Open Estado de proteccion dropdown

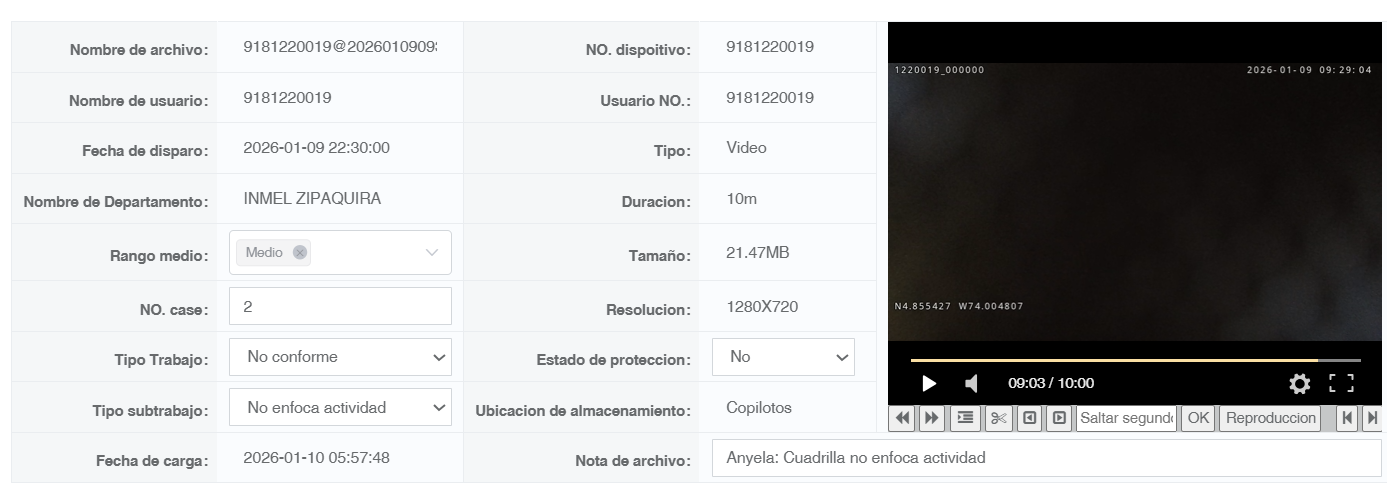point(783,357)
